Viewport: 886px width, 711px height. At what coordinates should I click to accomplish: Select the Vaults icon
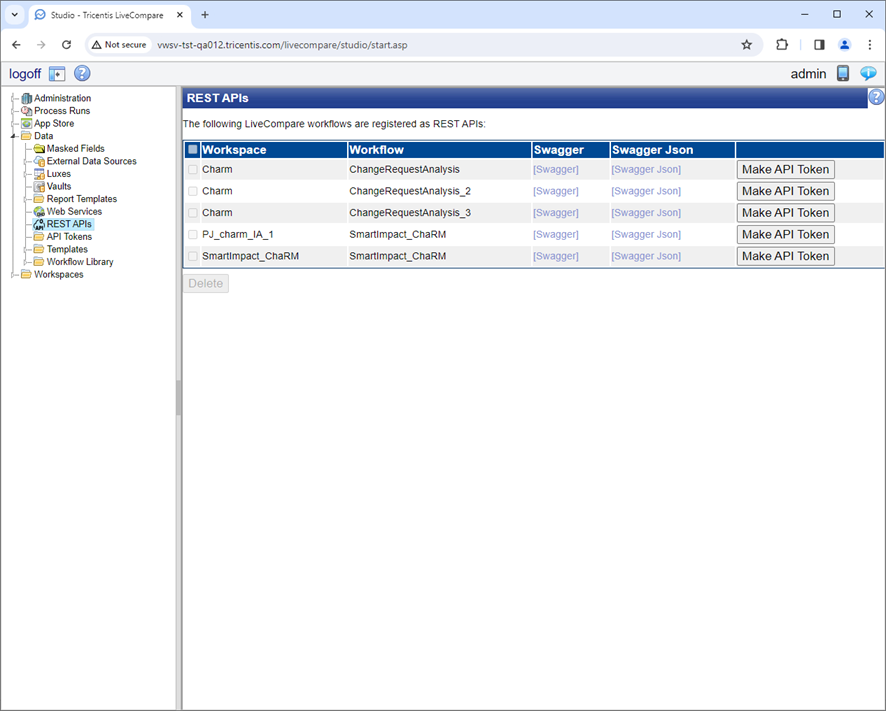(41, 186)
